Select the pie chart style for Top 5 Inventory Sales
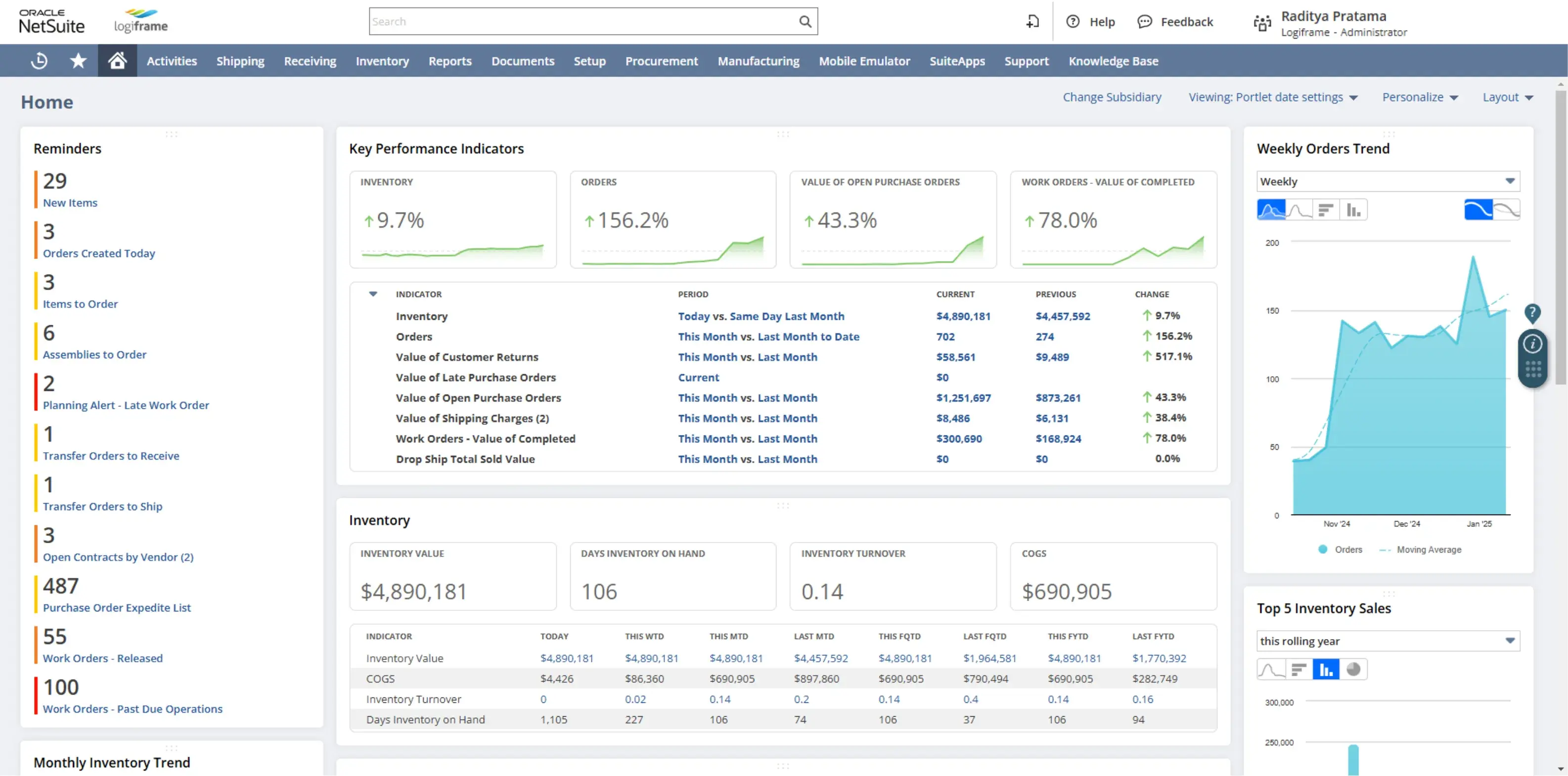Screen dimensions: 1568x776 click(1354, 669)
